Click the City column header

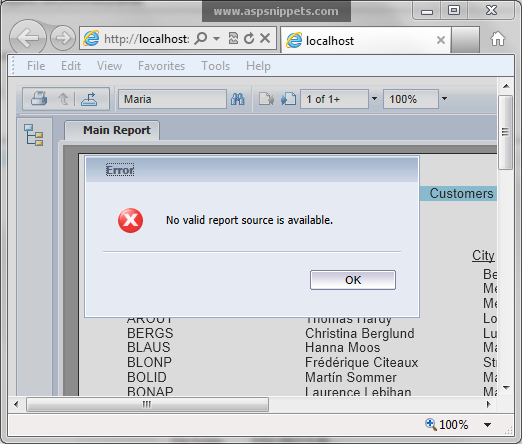483,256
